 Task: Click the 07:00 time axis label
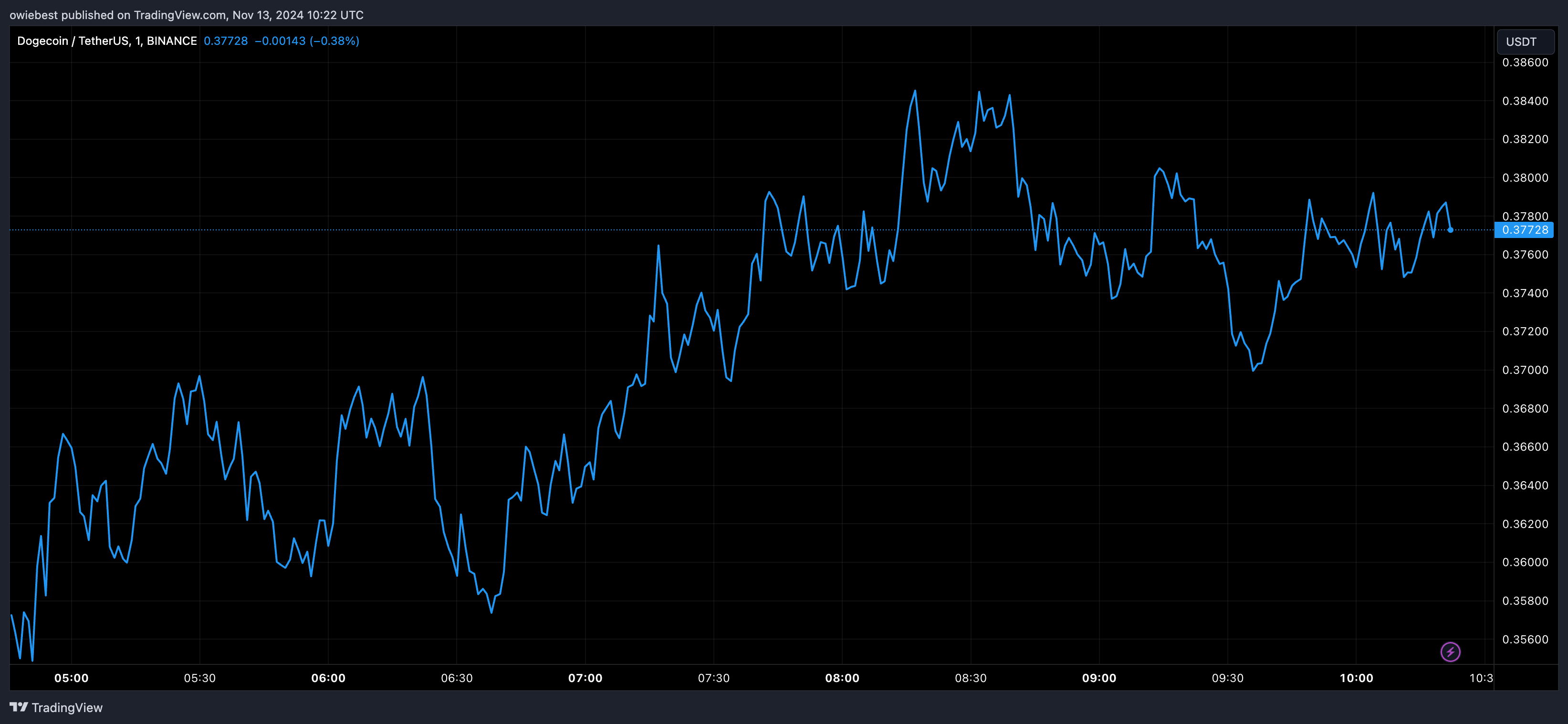[x=585, y=678]
